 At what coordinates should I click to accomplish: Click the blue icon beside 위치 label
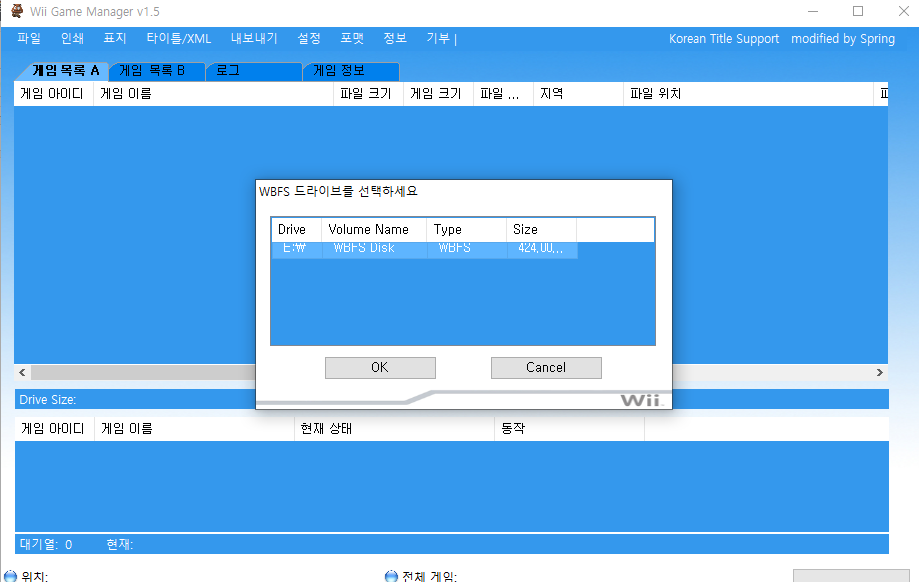(10, 577)
